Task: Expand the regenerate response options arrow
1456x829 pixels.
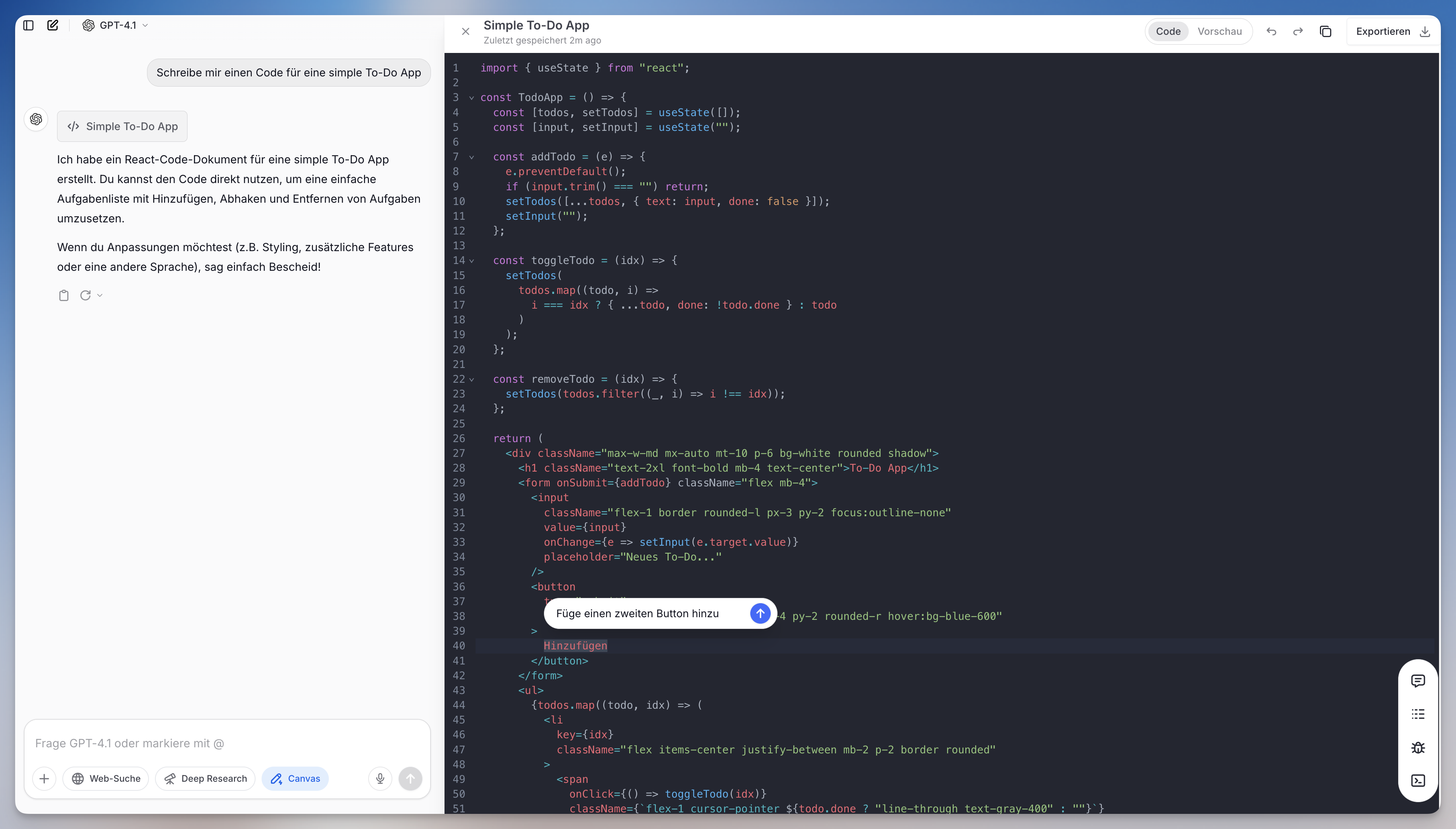Action: 100,295
